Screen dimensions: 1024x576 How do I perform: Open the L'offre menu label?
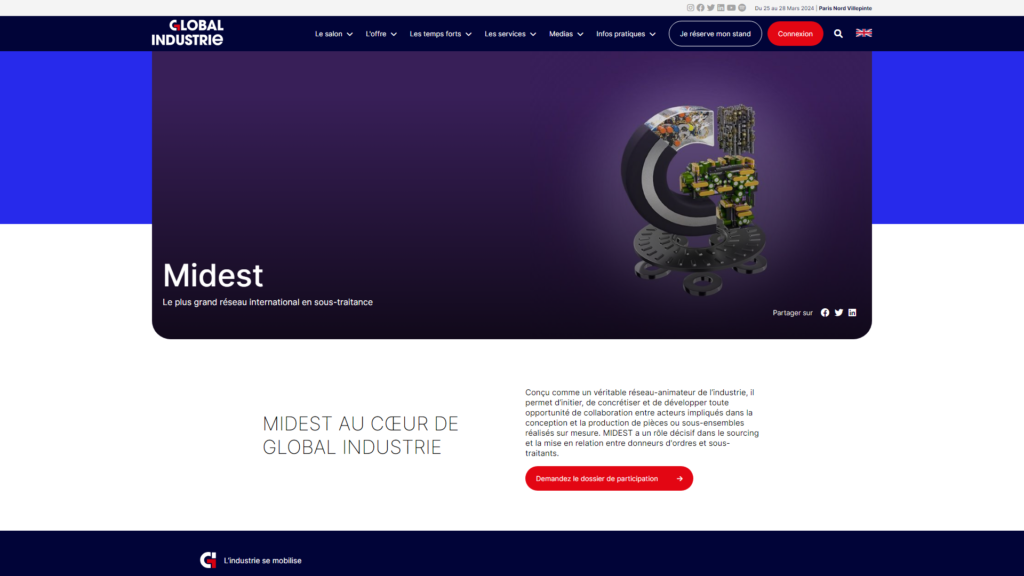[376, 34]
